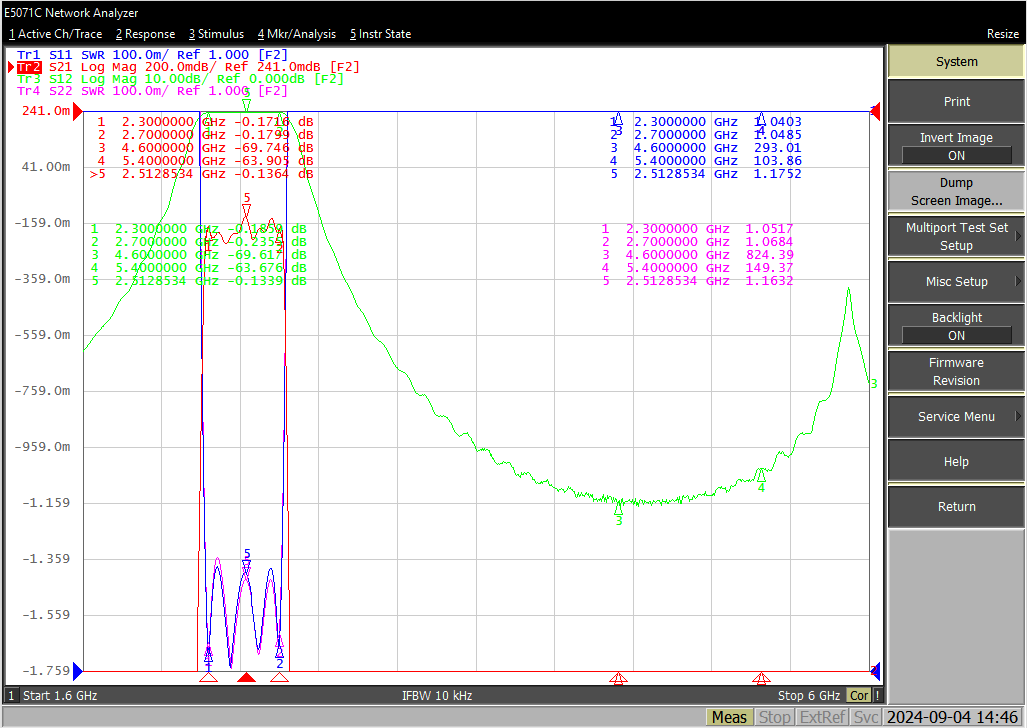Click the -1.759 bottom scale value

46,670
